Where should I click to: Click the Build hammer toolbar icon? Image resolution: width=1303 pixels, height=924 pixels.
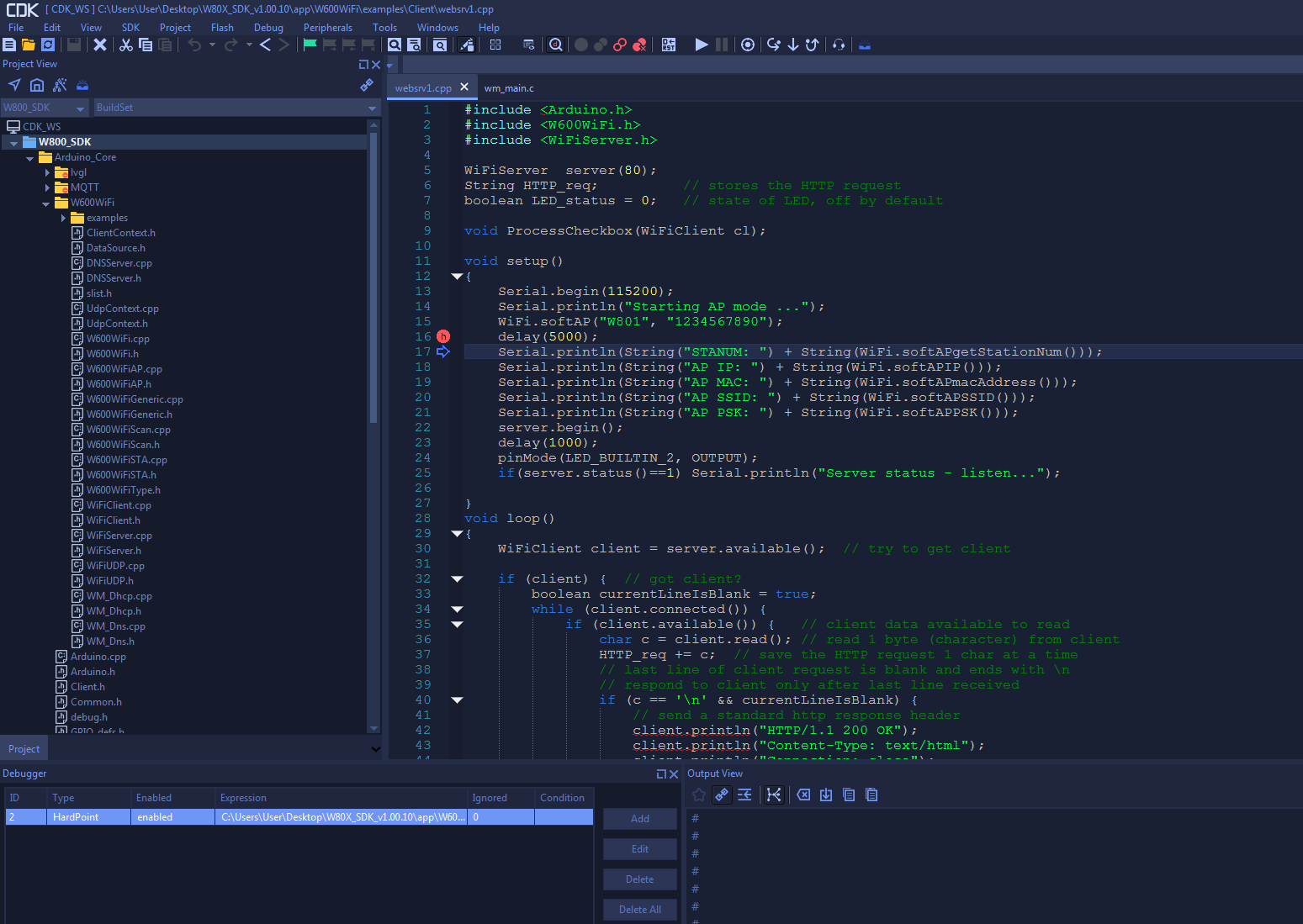tap(467, 45)
